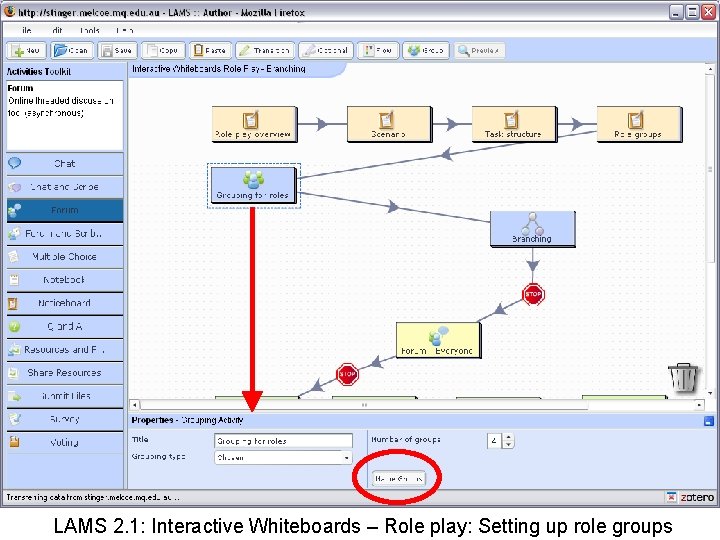
Task: Click stop gate below Branching
Action: click(533, 294)
